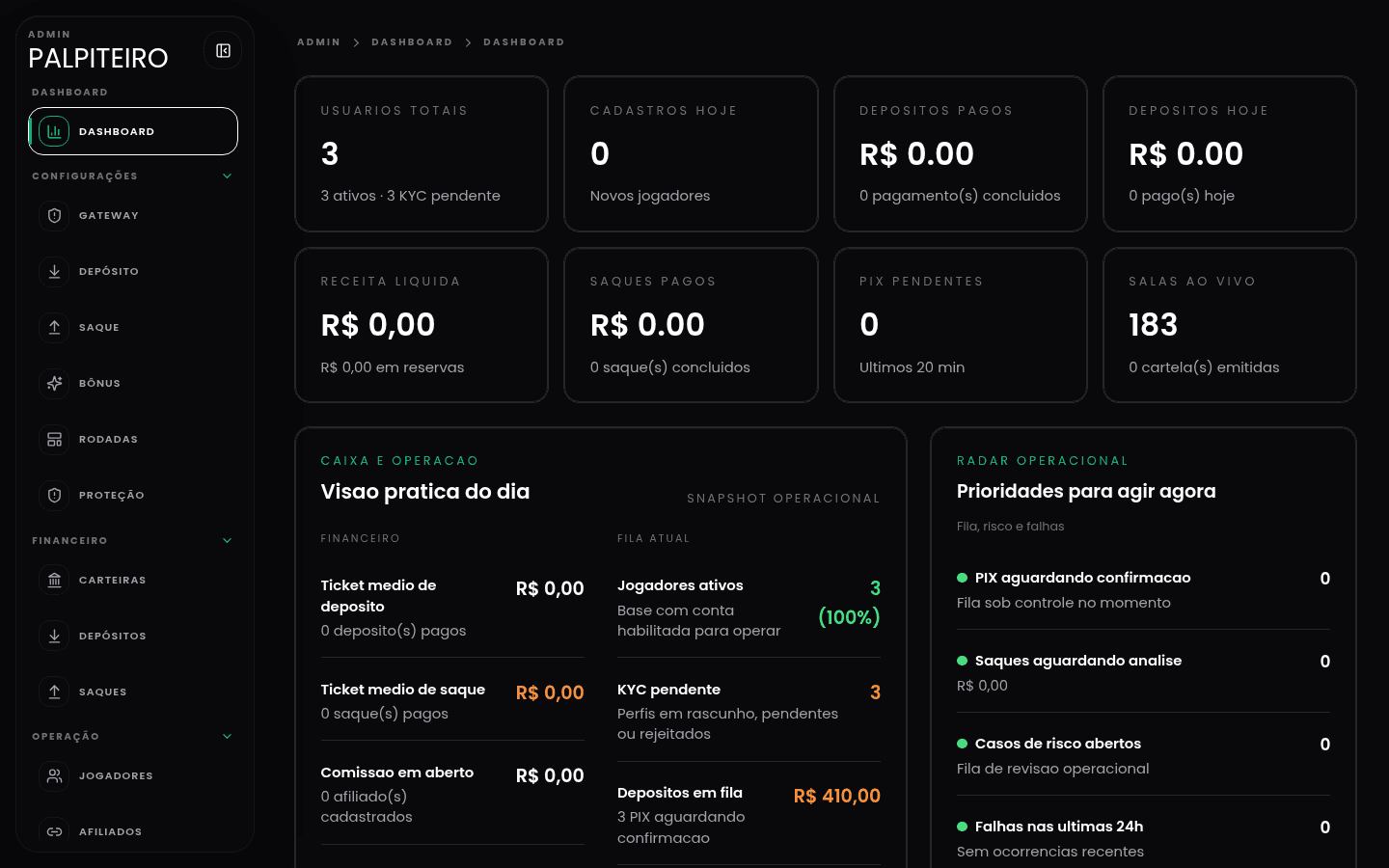Click the Depósito download icon

(x=54, y=271)
